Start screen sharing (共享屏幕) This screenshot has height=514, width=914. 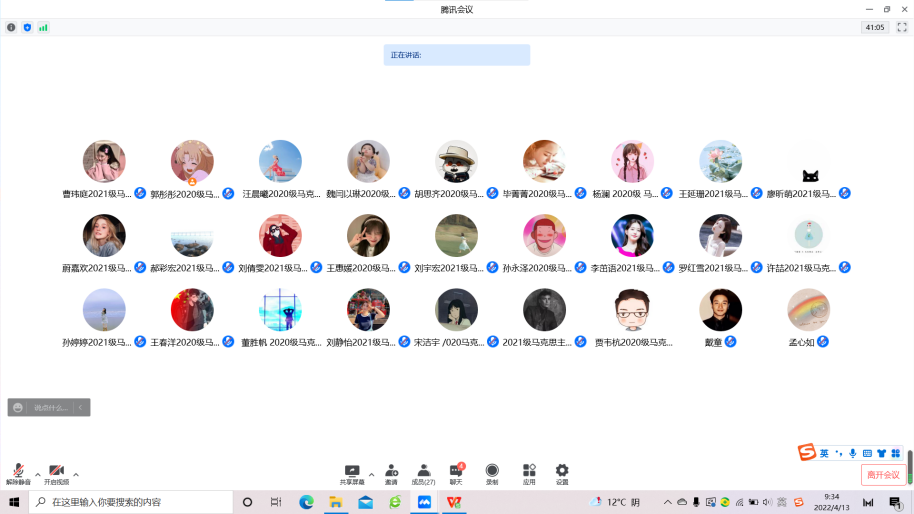(352, 473)
